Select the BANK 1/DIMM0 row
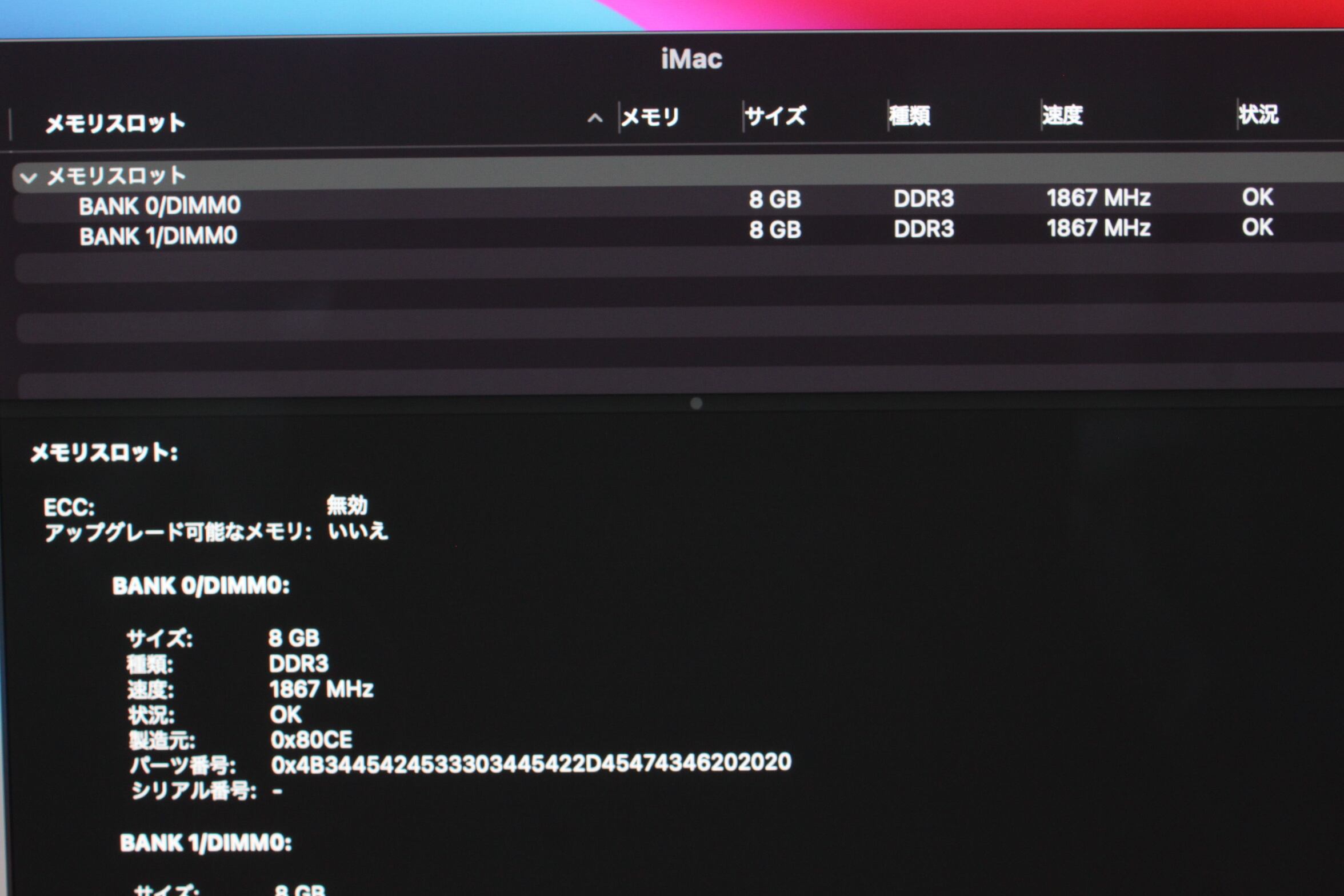The width and height of the screenshot is (1344, 896). click(158, 236)
